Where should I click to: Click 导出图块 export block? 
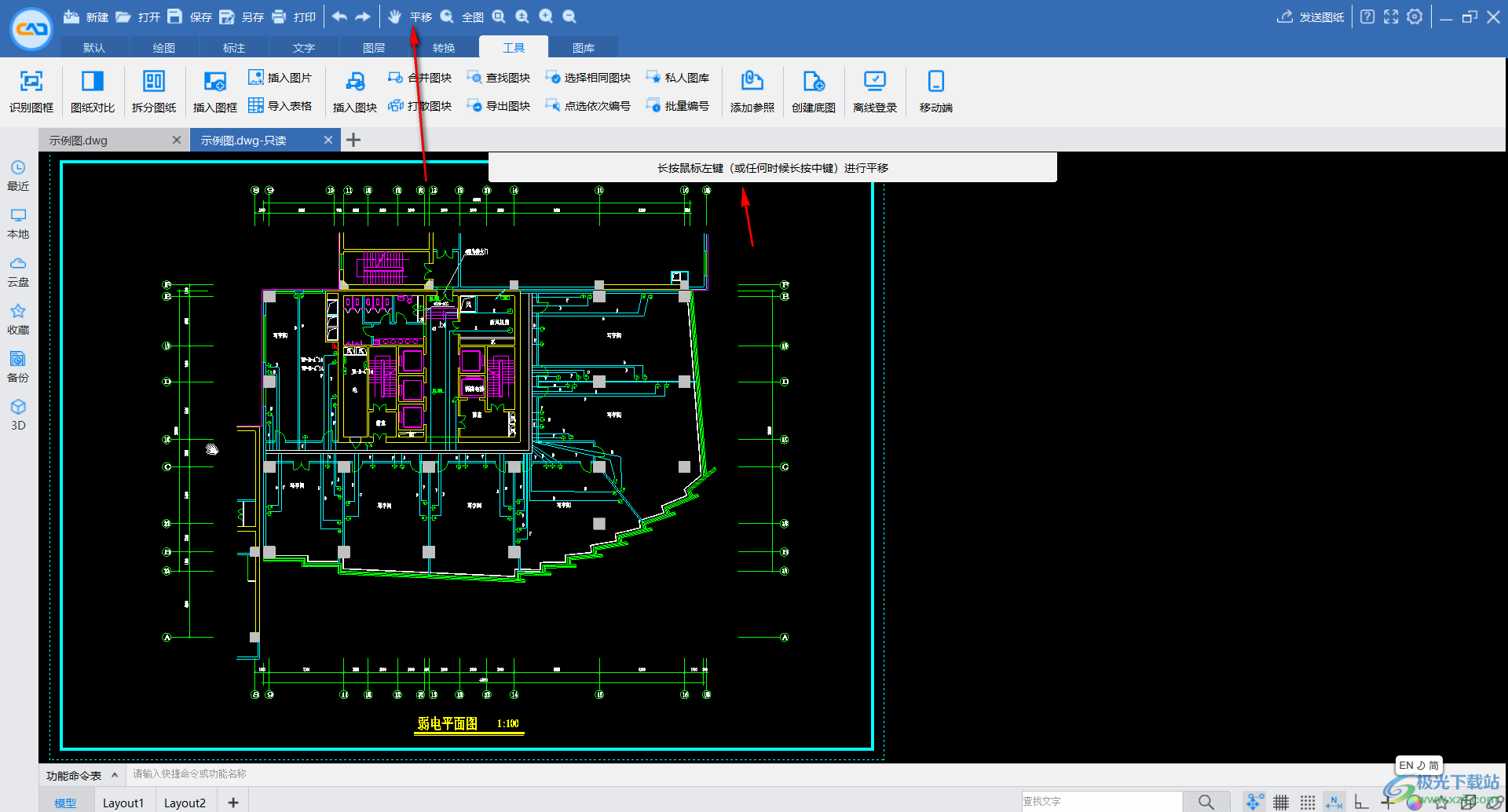coord(499,105)
